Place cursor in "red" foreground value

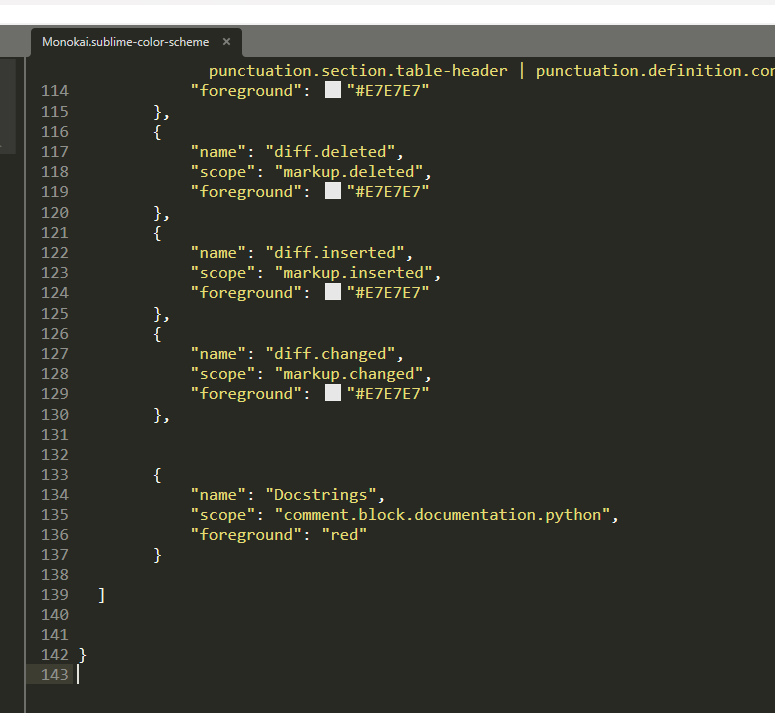tap(344, 535)
